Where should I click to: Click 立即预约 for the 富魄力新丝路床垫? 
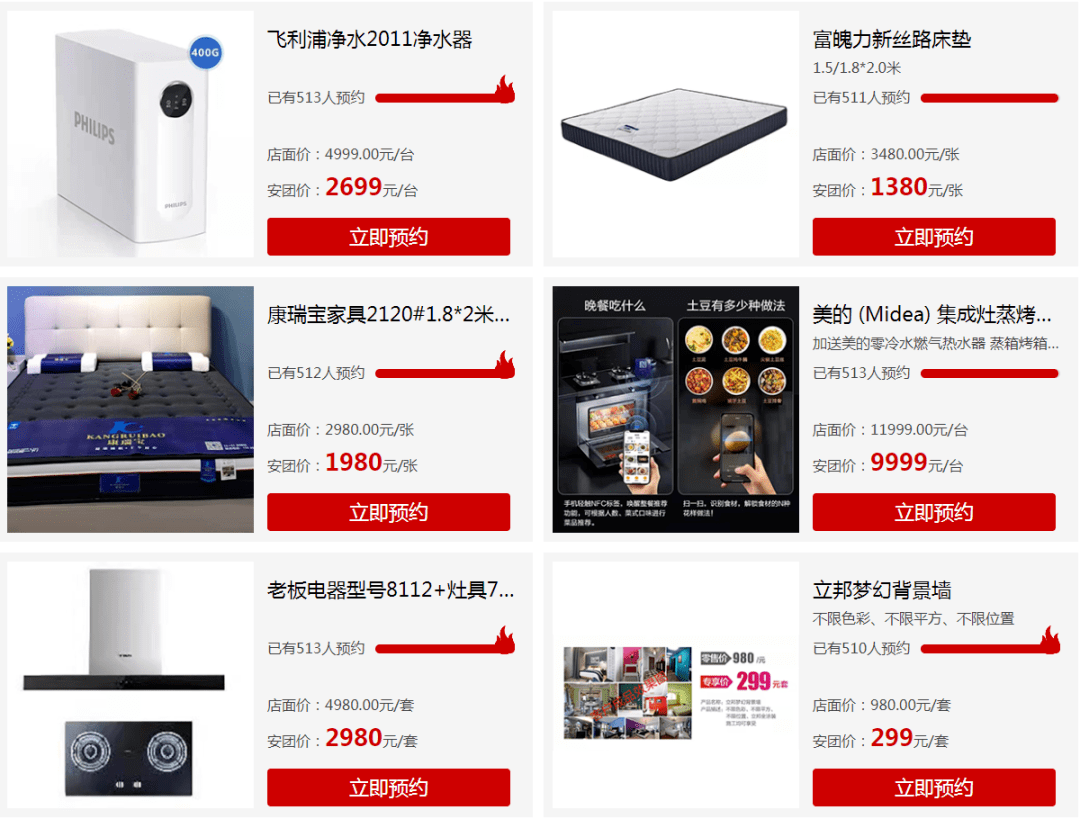(933, 237)
